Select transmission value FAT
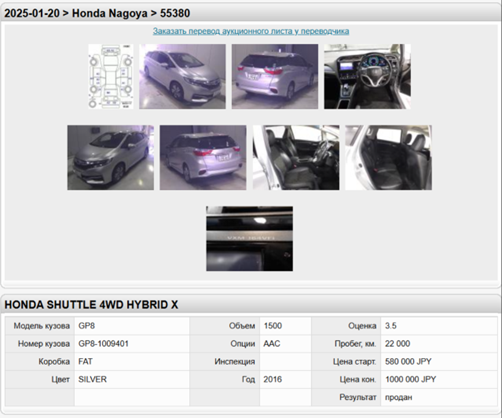Image resolution: width=502 pixels, height=418 pixels. pos(85,362)
